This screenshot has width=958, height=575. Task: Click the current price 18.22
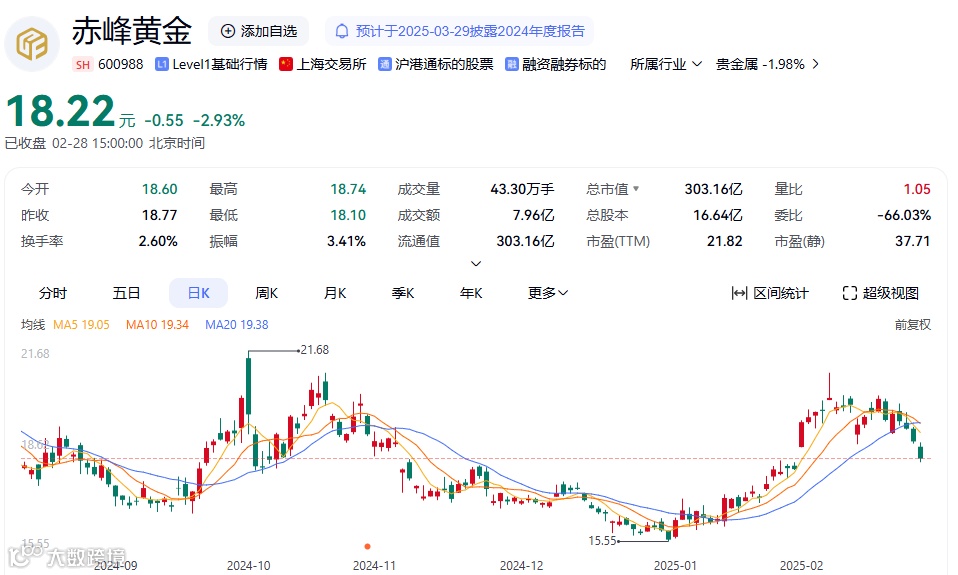click(x=60, y=111)
